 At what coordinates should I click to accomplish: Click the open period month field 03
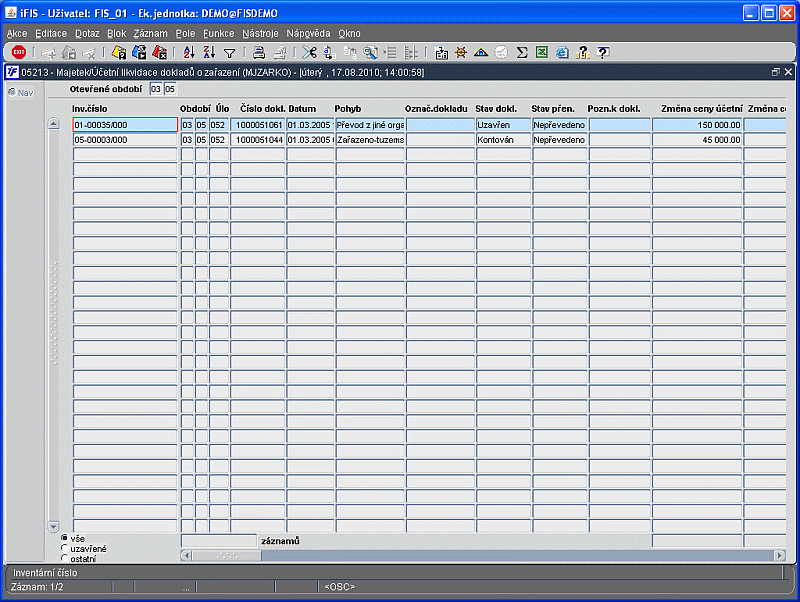click(x=156, y=89)
